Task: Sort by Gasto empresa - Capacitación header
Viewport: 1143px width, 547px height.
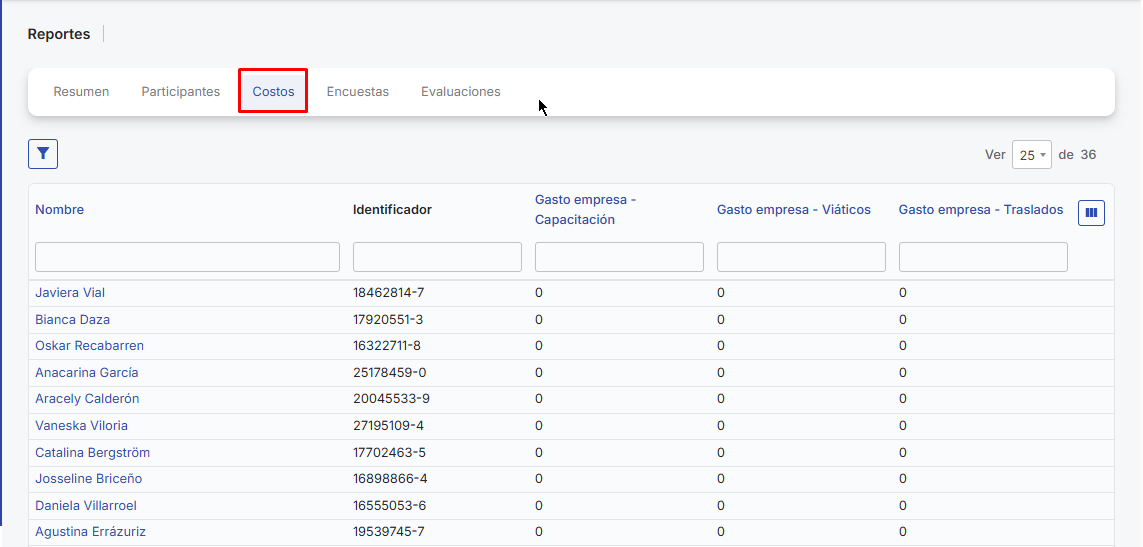Action: 586,210
